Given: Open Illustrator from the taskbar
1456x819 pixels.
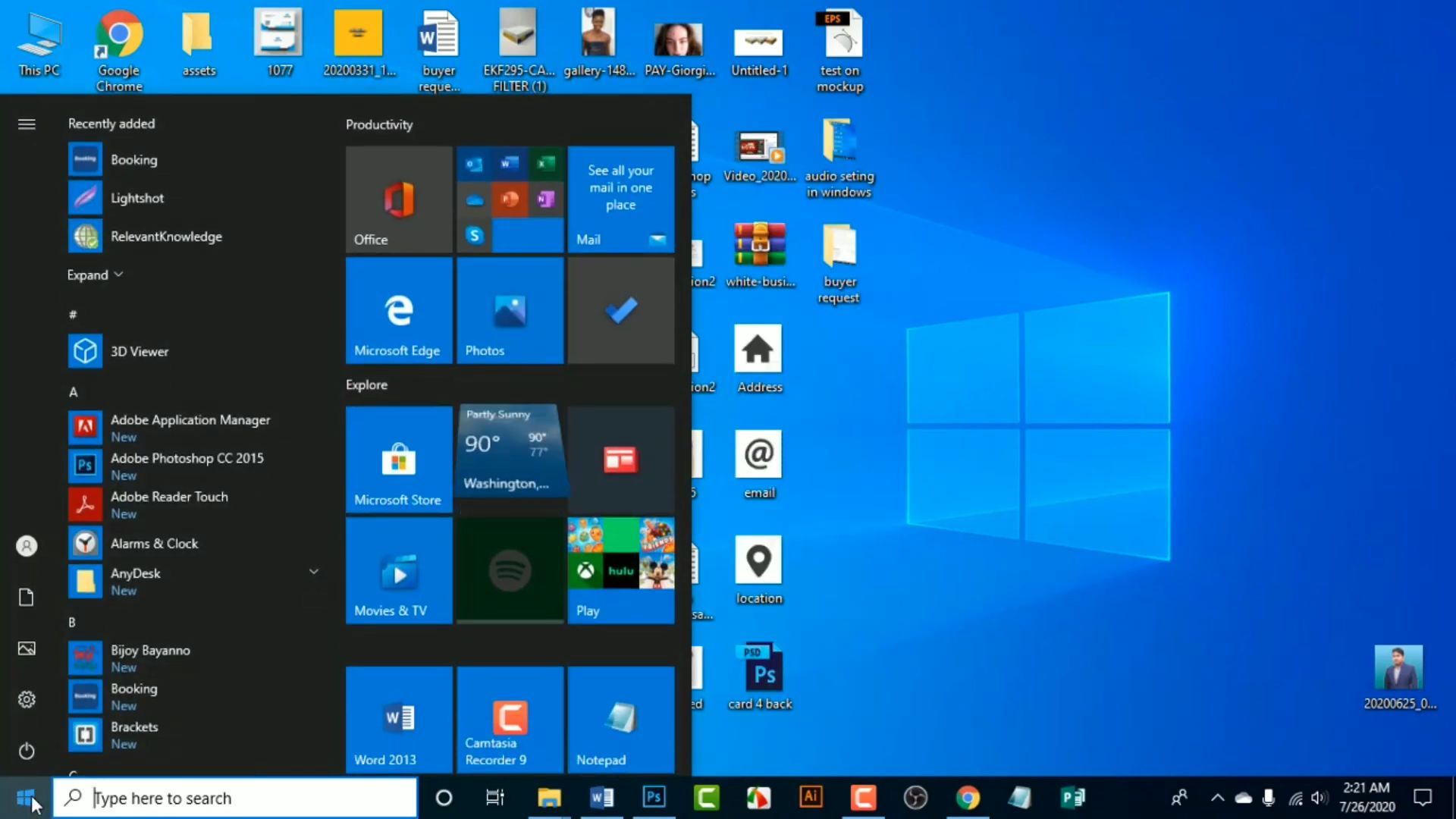Looking at the screenshot, I should coord(811,798).
